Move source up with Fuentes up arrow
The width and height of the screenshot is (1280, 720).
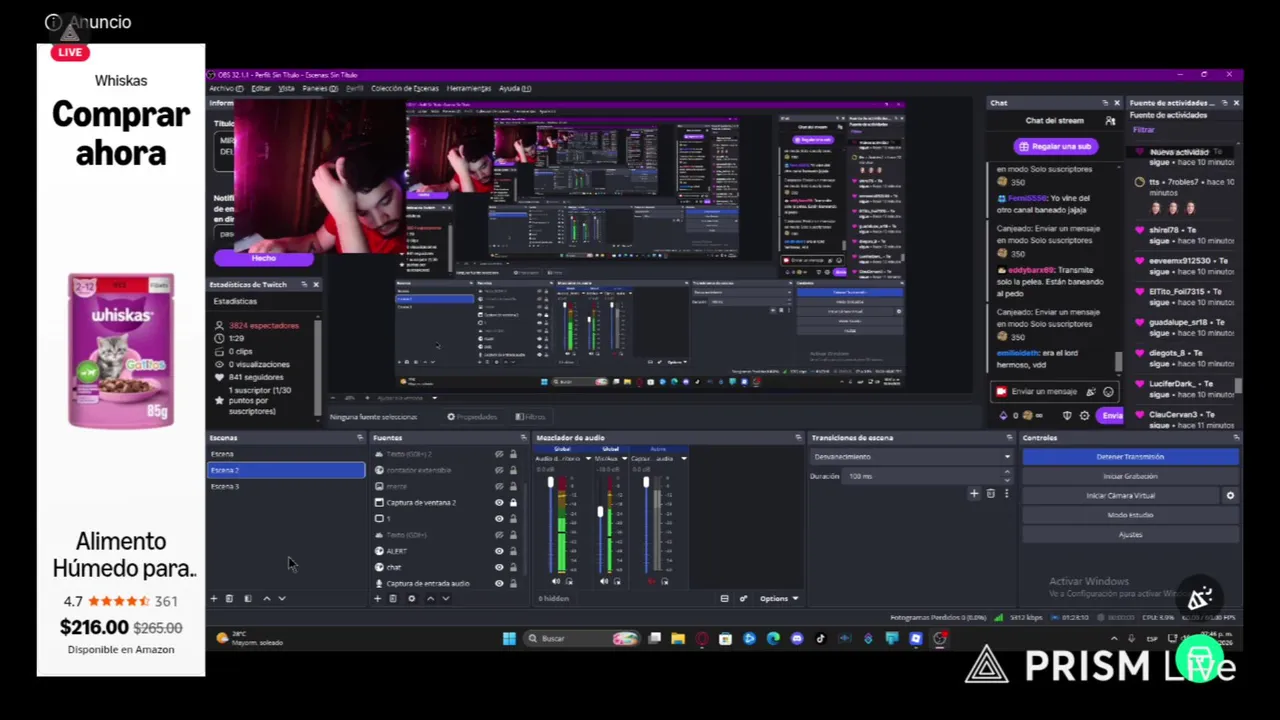coord(430,598)
